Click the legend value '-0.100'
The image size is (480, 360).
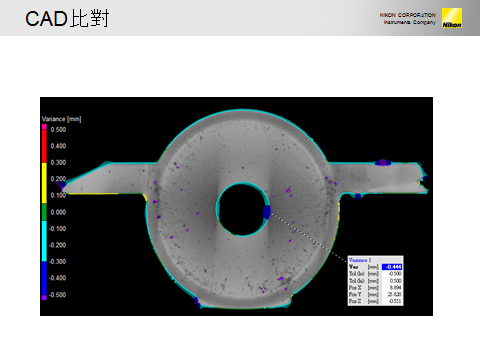pyautogui.click(x=57, y=229)
